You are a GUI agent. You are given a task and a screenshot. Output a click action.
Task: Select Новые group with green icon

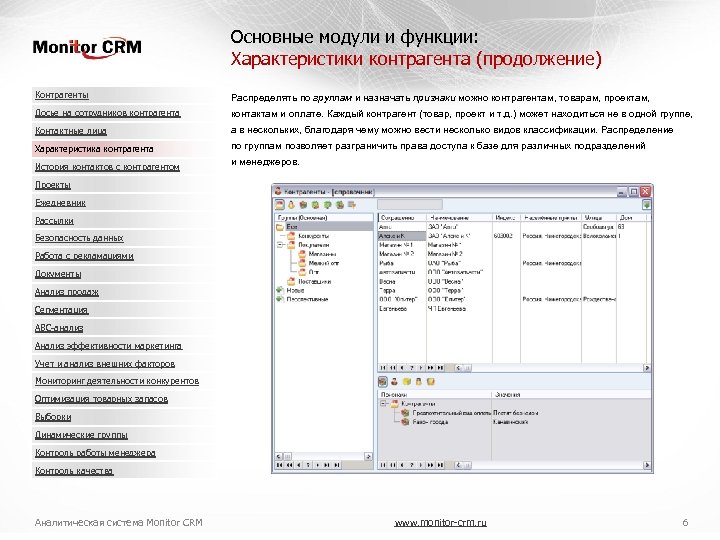295,290
